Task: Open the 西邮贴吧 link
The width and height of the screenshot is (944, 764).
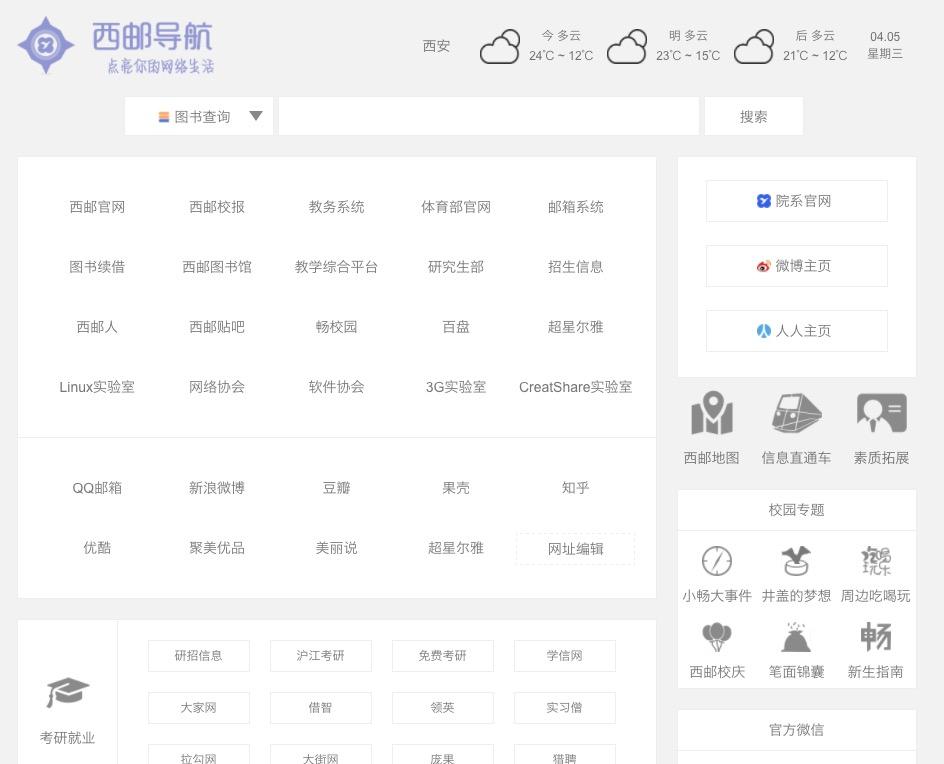Action: pos(217,327)
